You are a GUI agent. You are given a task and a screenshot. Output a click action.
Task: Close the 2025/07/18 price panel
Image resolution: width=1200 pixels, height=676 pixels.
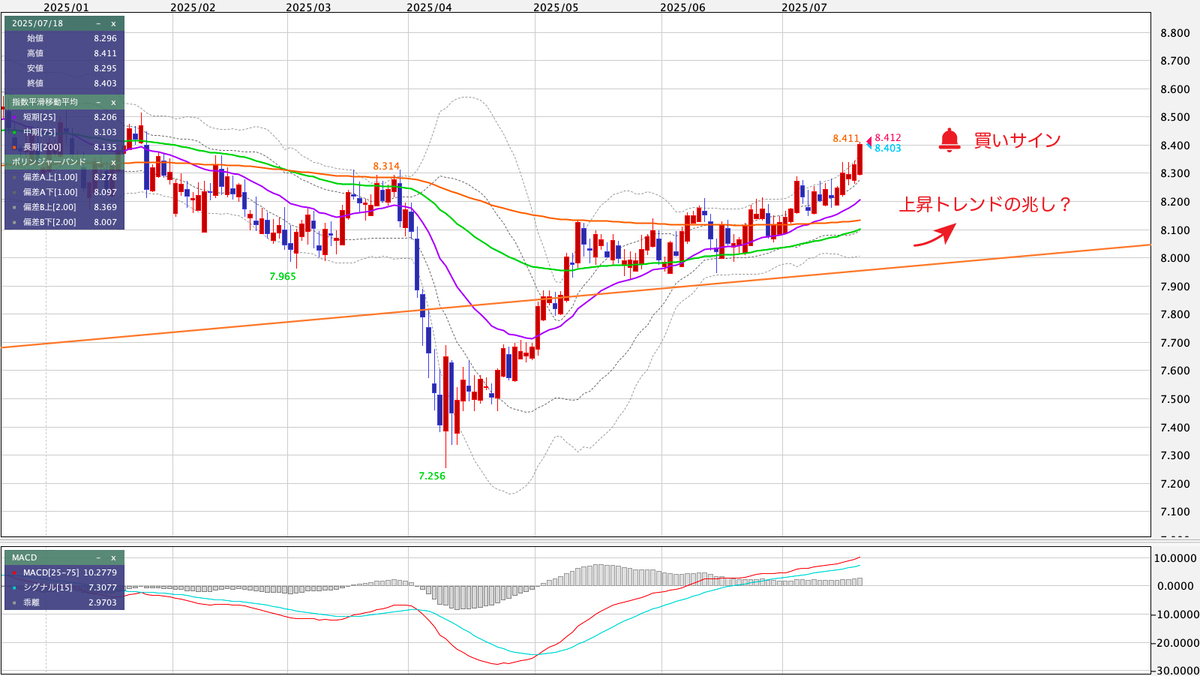tap(113, 23)
